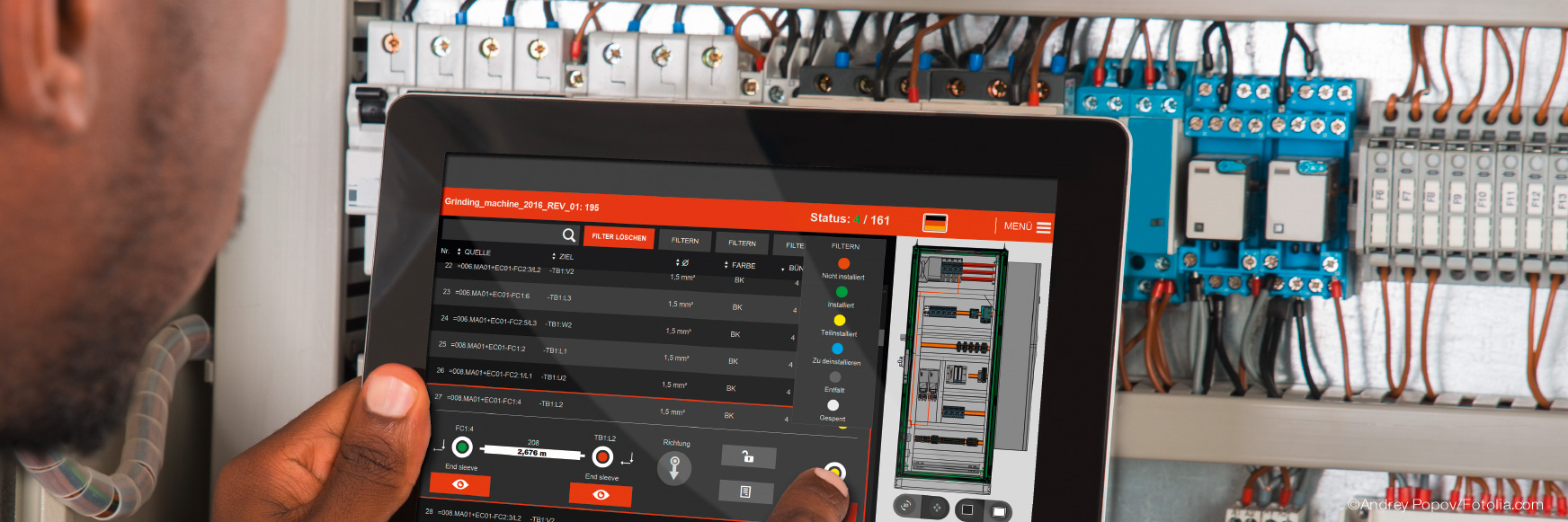Screen dimensions: 1568x522
Task: Tap the Richtung direction arrow icon
Action: [674, 468]
